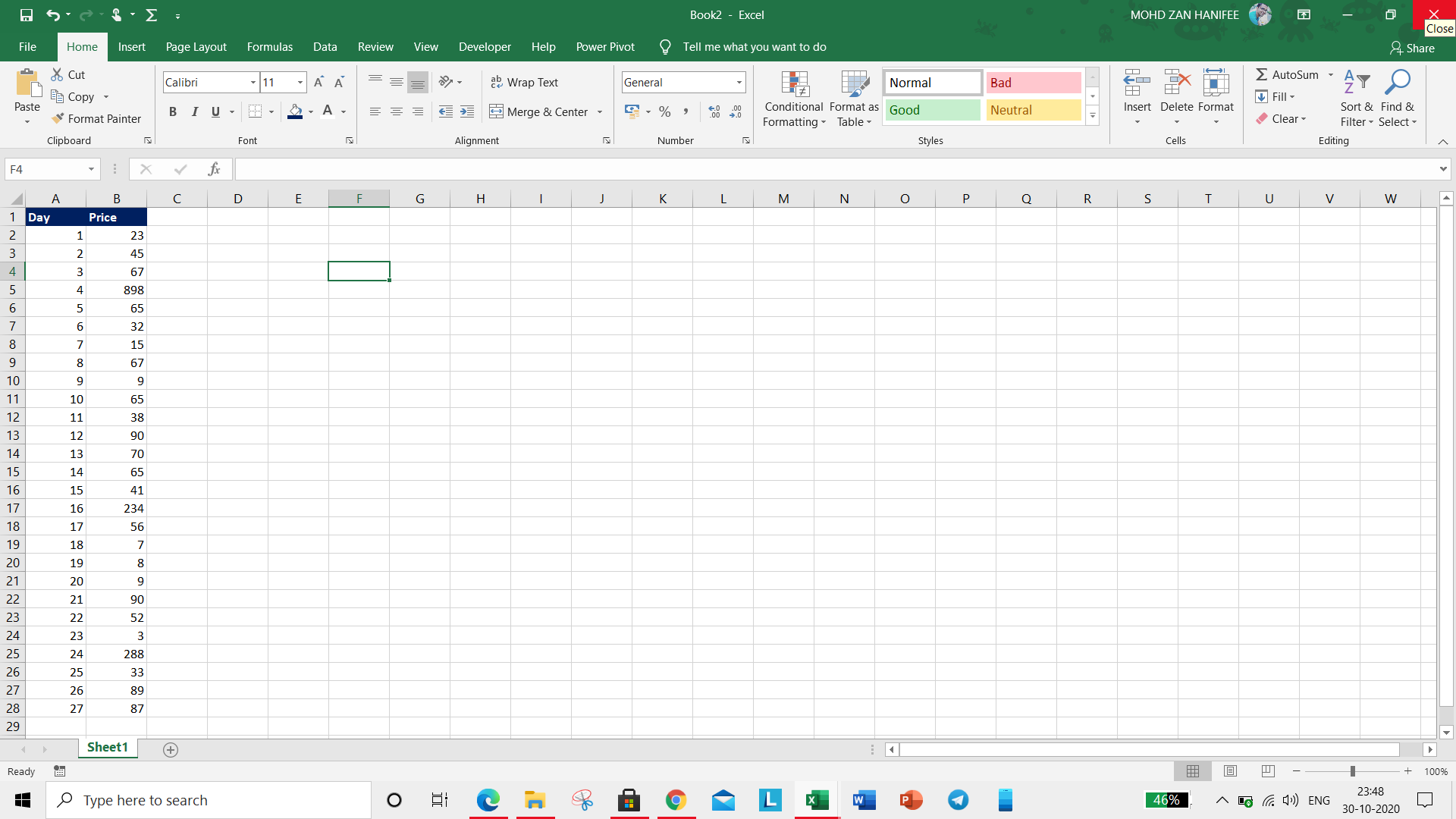Click the zoom slider handle

click(x=1352, y=771)
